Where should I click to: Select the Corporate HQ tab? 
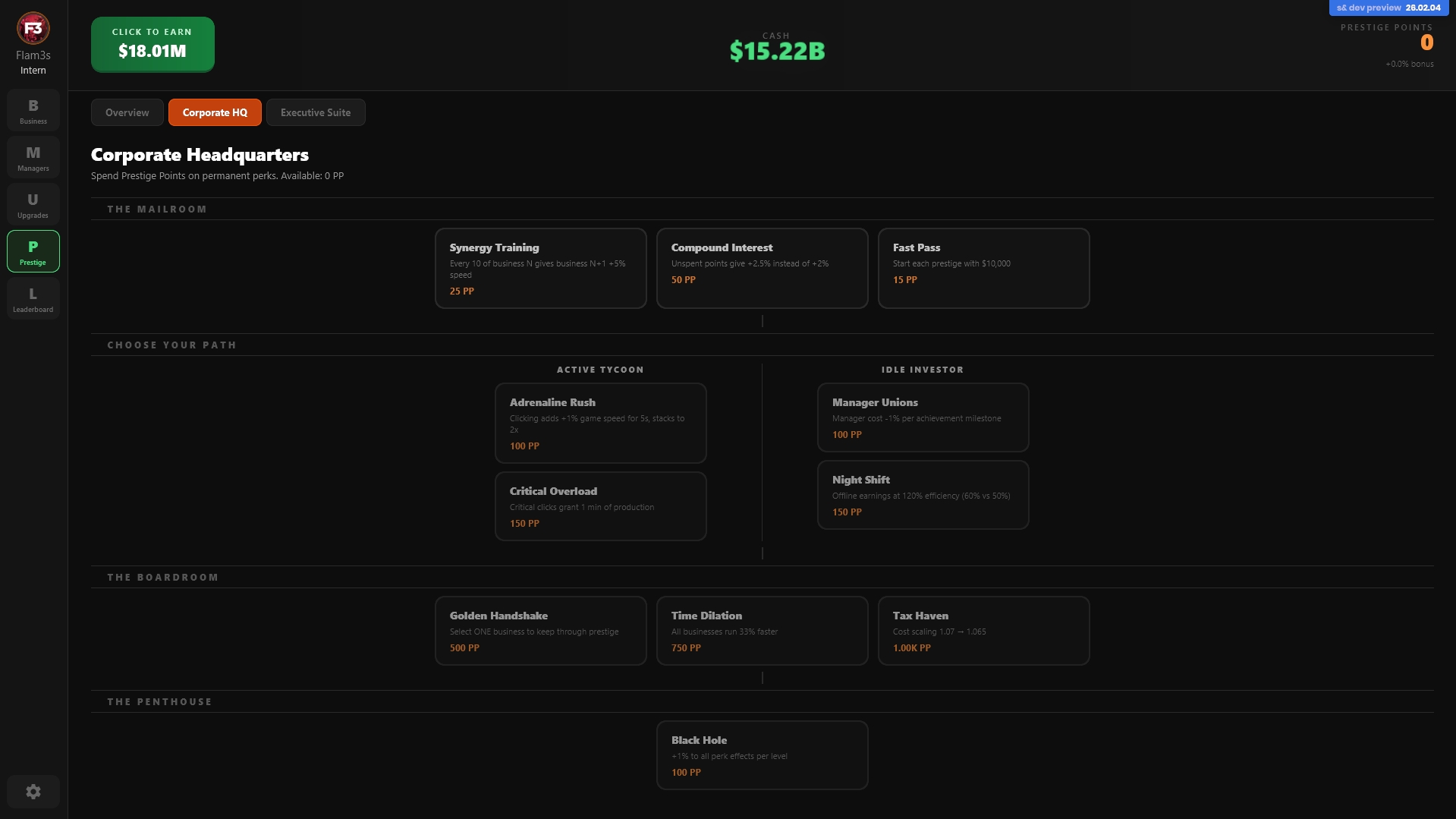tap(215, 112)
